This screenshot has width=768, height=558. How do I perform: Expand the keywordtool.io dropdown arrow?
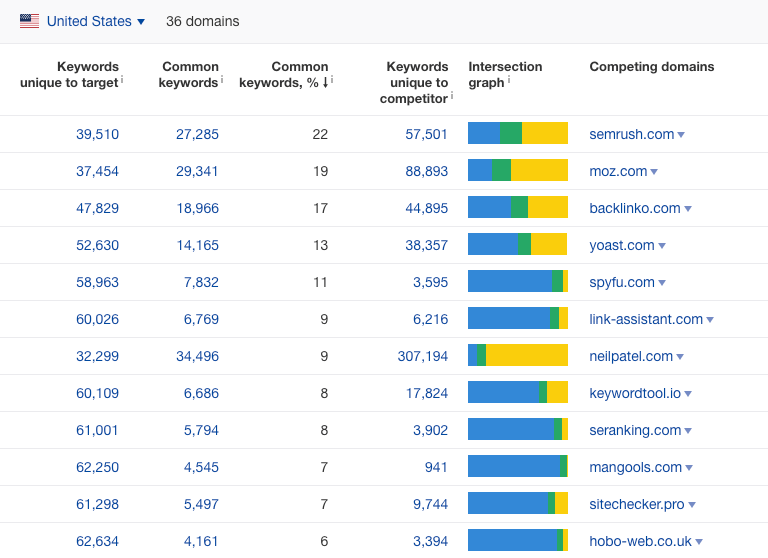pyautogui.click(x=688, y=394)
